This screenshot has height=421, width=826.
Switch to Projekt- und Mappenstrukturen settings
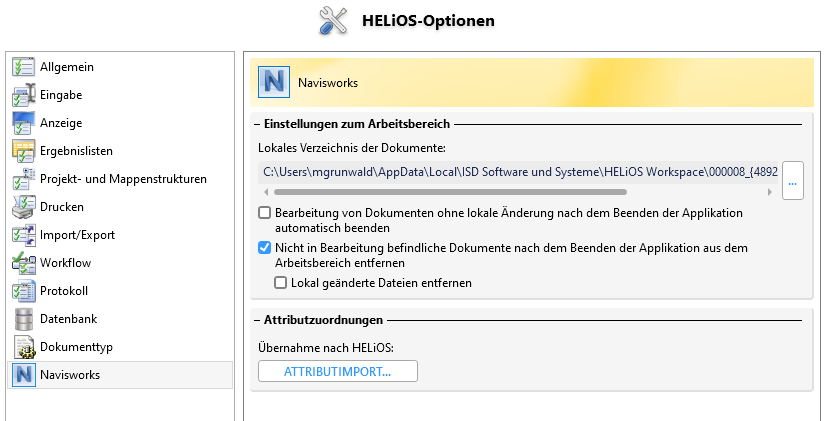pyautogui.click(x=123, y=179)
